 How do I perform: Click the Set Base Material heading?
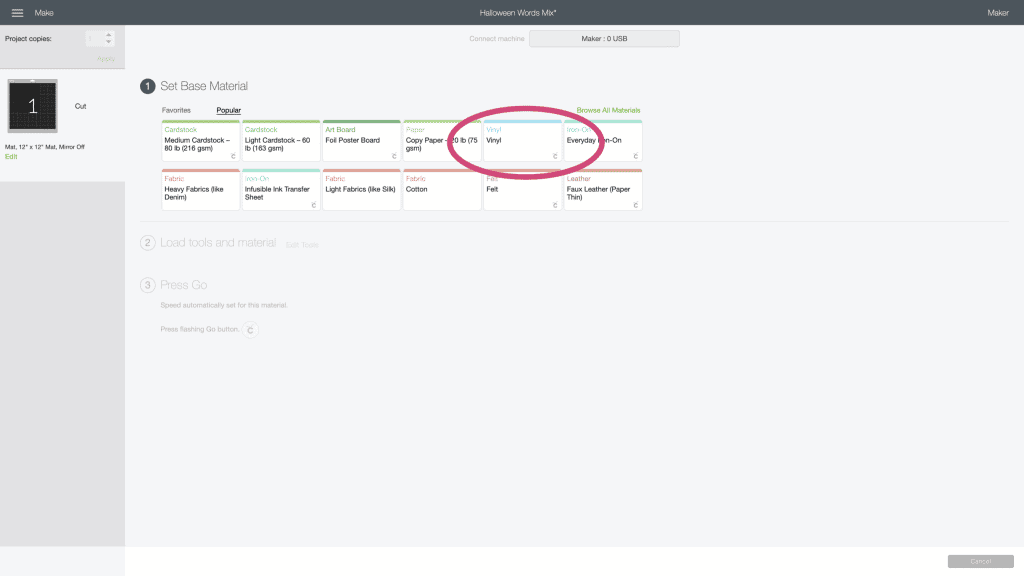(204, 86)
